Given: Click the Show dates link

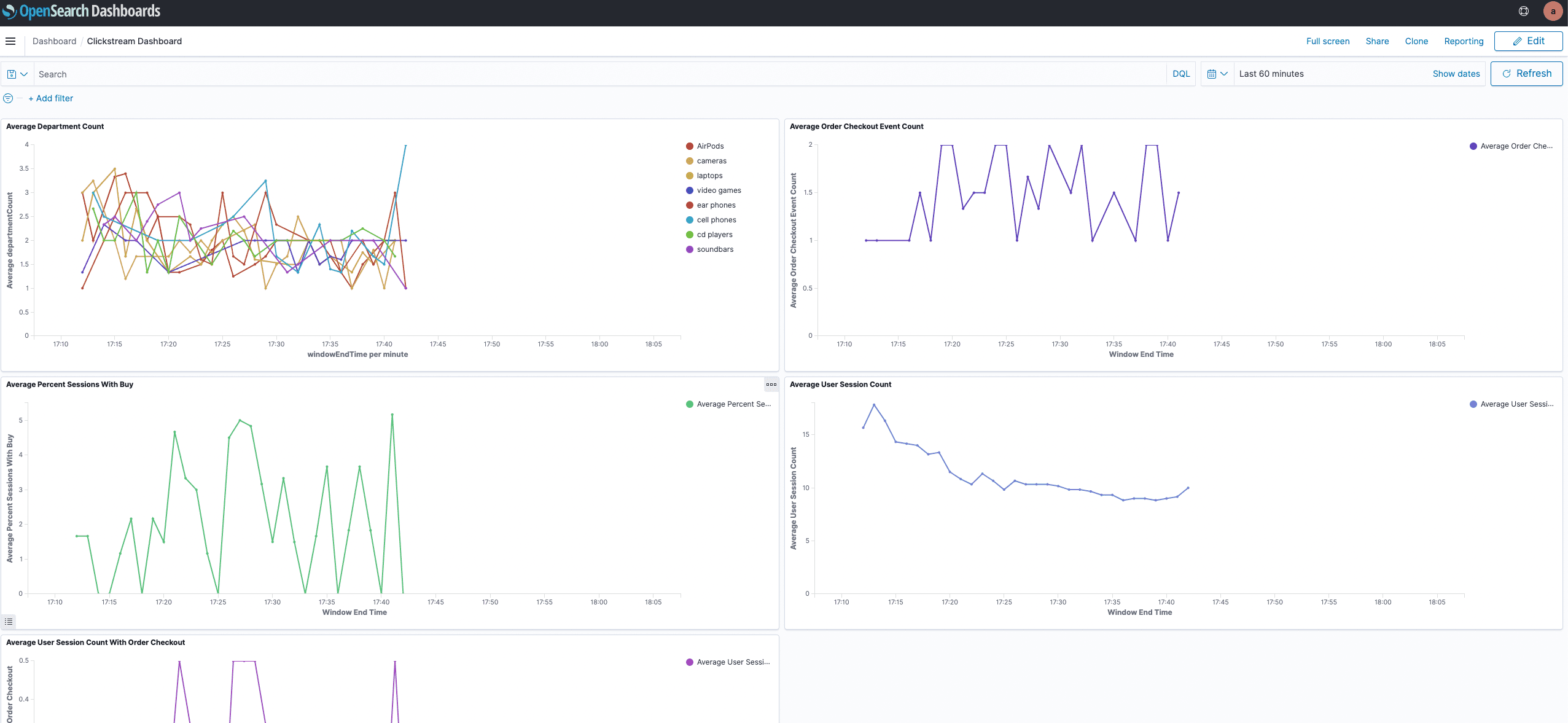Looking at the screenshot, I should (1456, 74).
